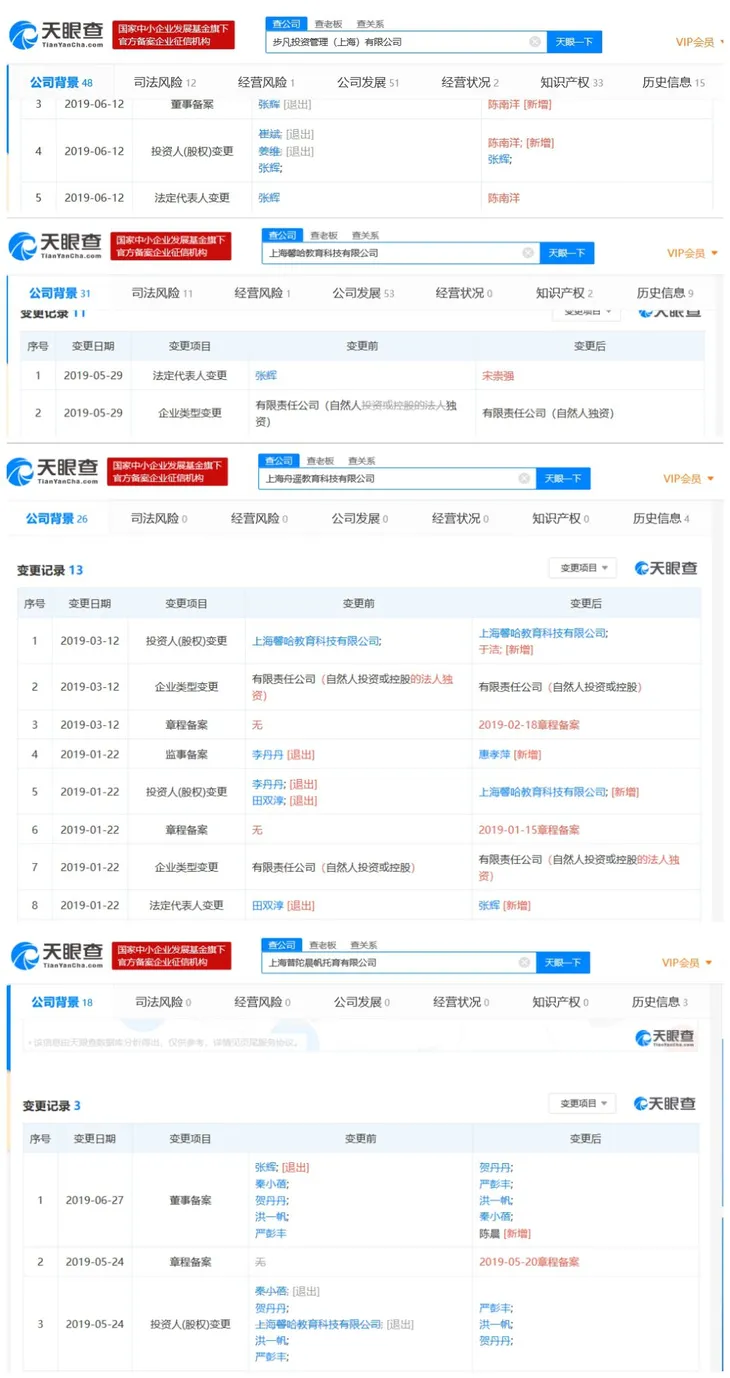Click the 天眼查 logo beside the 步凡投资管理 search
This screenshot has height=1378, width=730.
(57, 36)
